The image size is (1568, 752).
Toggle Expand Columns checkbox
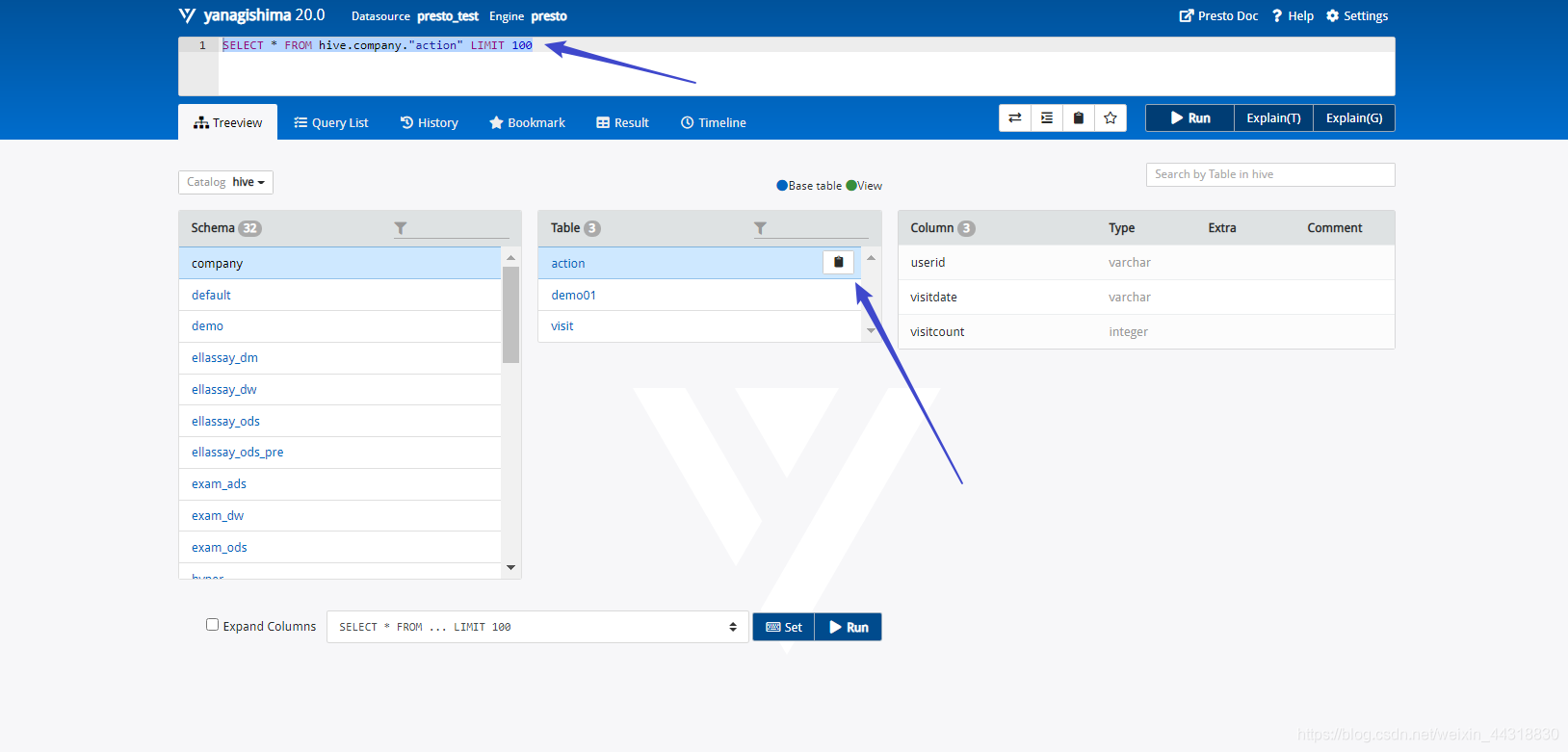point(212,625)
